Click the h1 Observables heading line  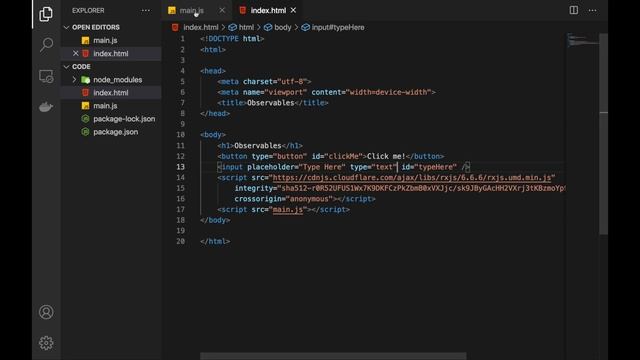[x=260, y=146]
